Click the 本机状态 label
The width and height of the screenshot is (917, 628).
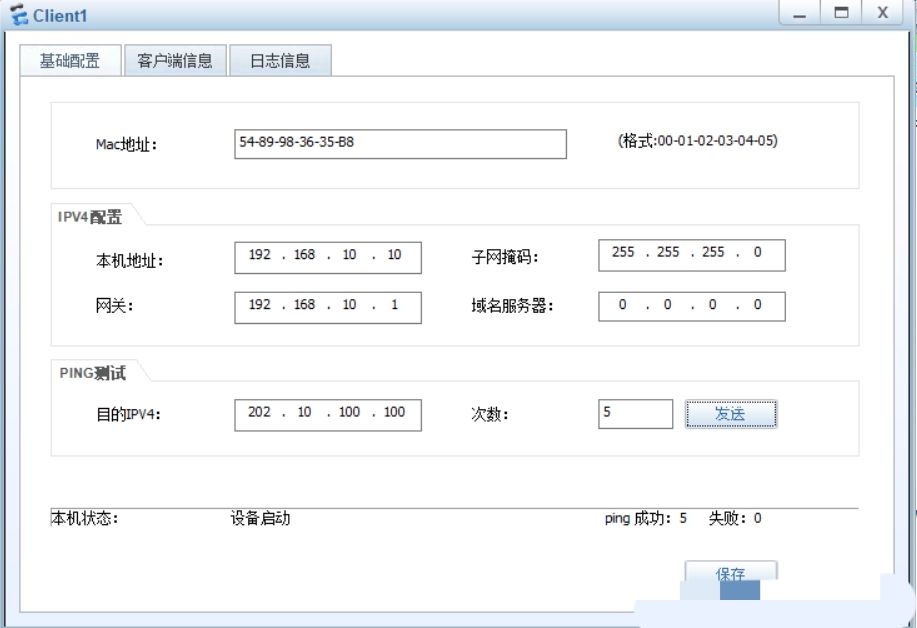point(85,518)
